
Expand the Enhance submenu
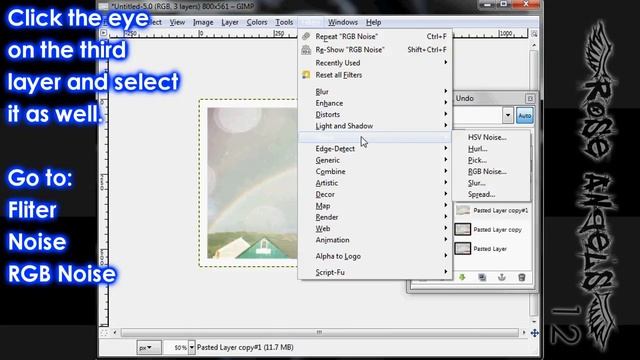pyautogui.click(x=376, y=103)
